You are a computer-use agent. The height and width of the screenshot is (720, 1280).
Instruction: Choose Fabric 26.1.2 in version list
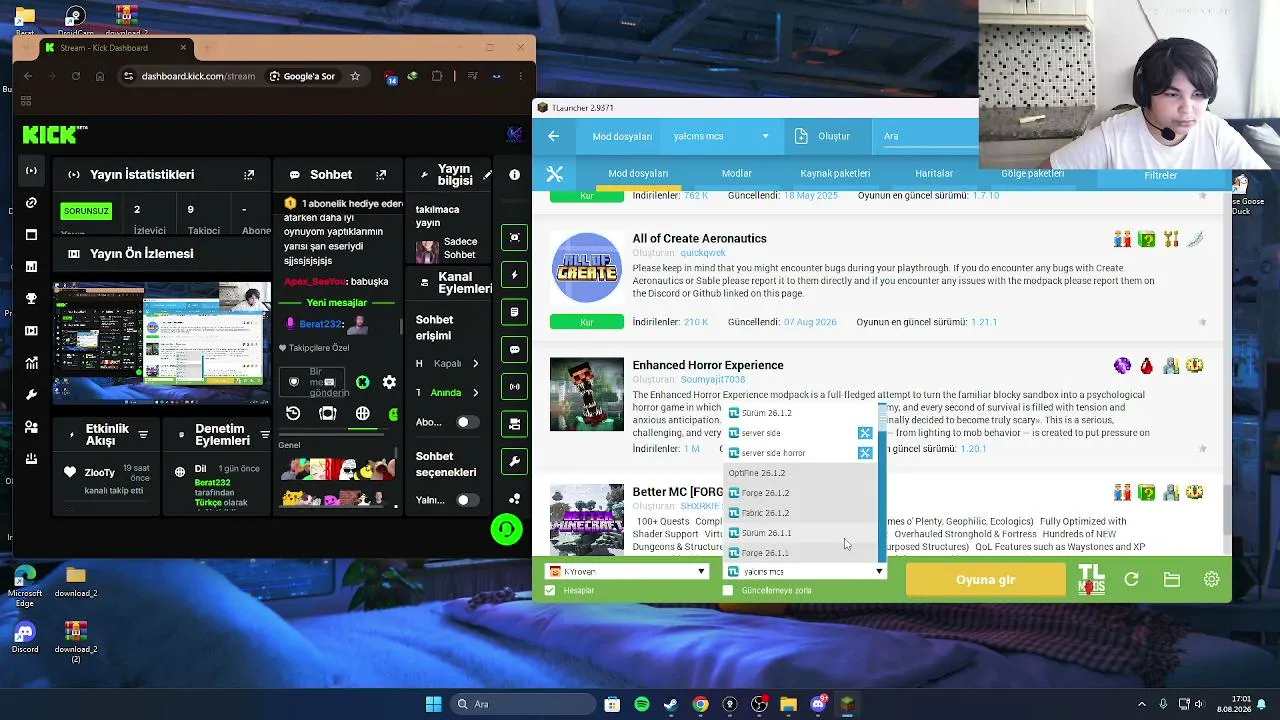[x=799, y=513]
